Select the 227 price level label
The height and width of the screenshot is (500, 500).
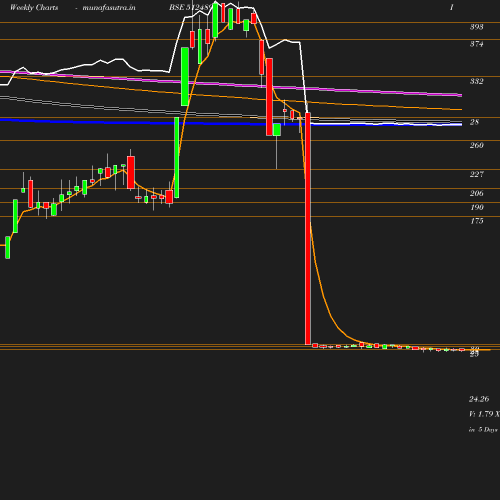tap(477, 174)
